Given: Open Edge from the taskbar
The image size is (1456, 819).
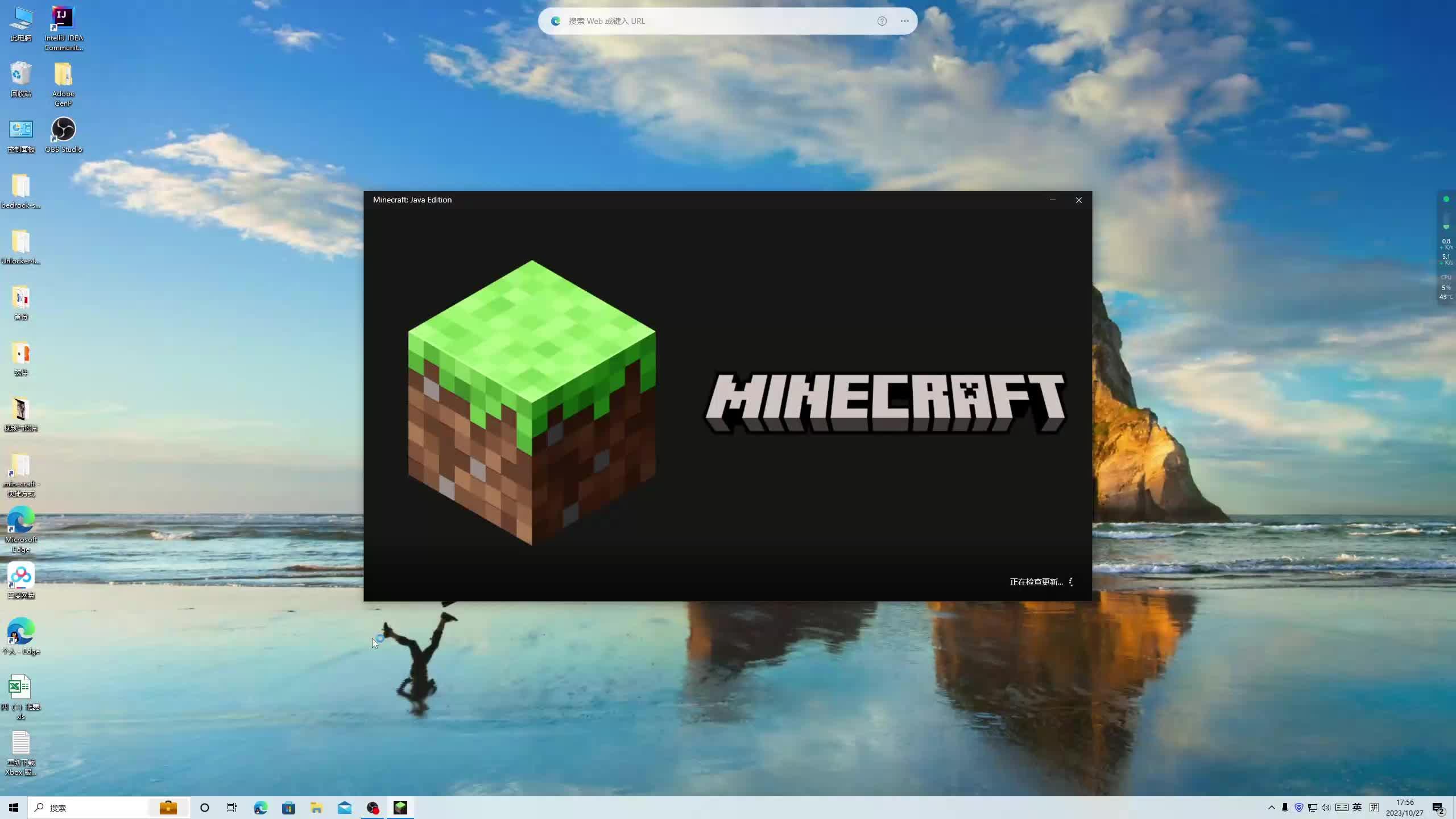Looking at the screenshot, I should coord(260,808).
